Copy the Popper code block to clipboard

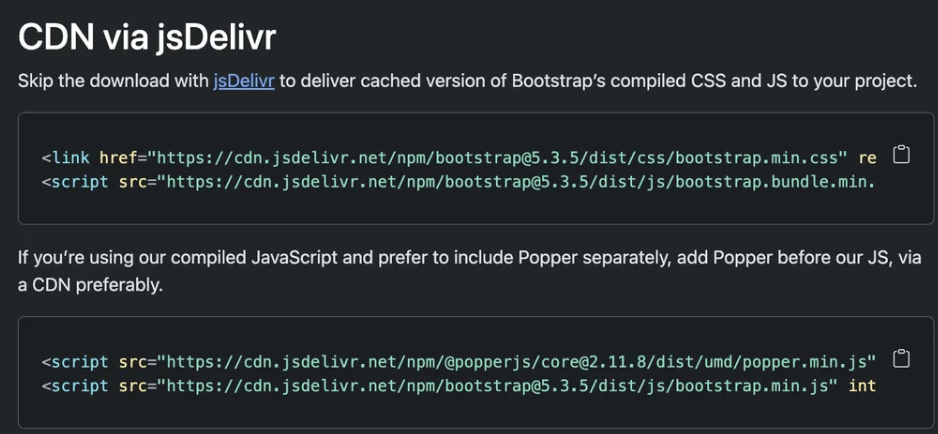pyautogui.click(x=901, y=359)
